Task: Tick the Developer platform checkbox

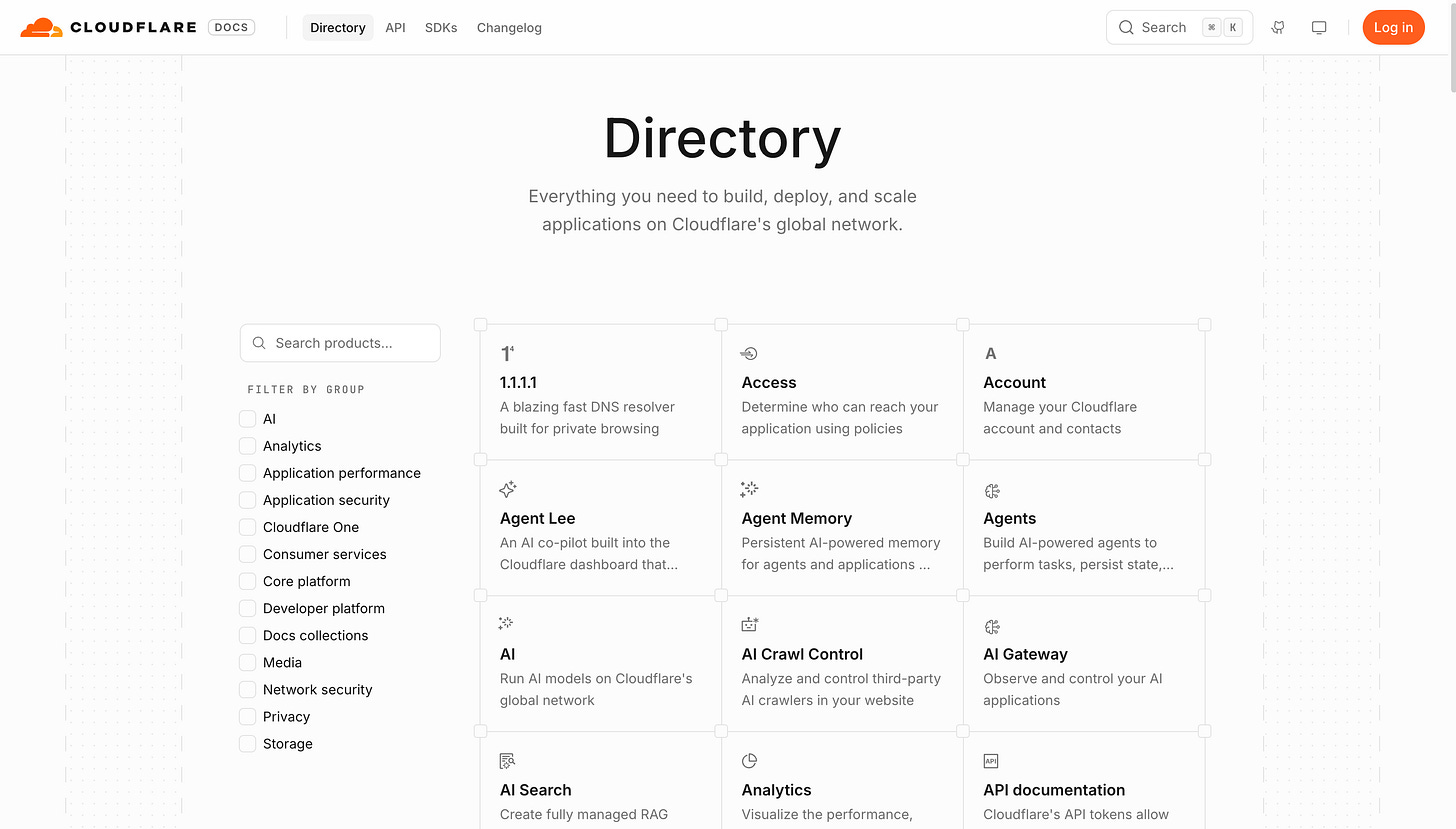Action: pos(248,608)
